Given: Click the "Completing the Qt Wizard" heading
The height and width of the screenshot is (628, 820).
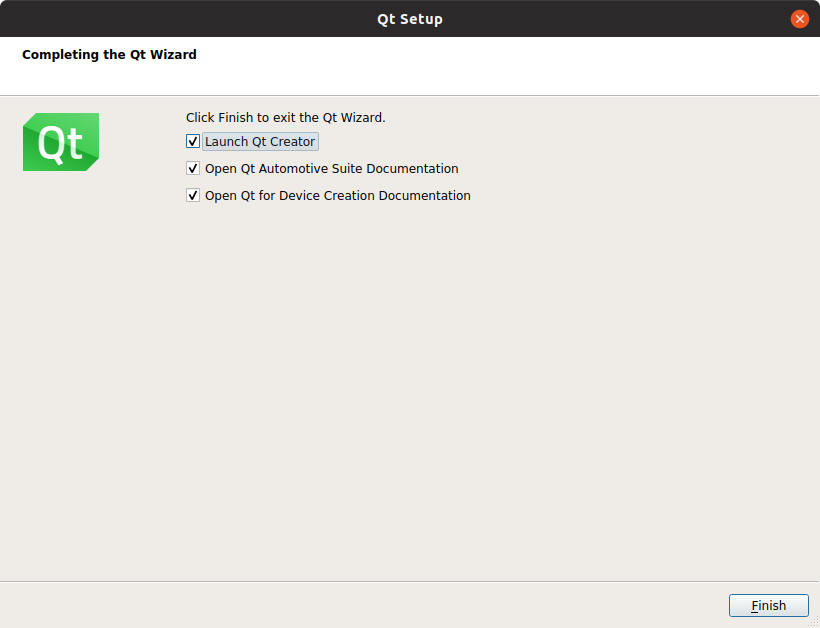Looking at the screenshot, I should [109, 55].
